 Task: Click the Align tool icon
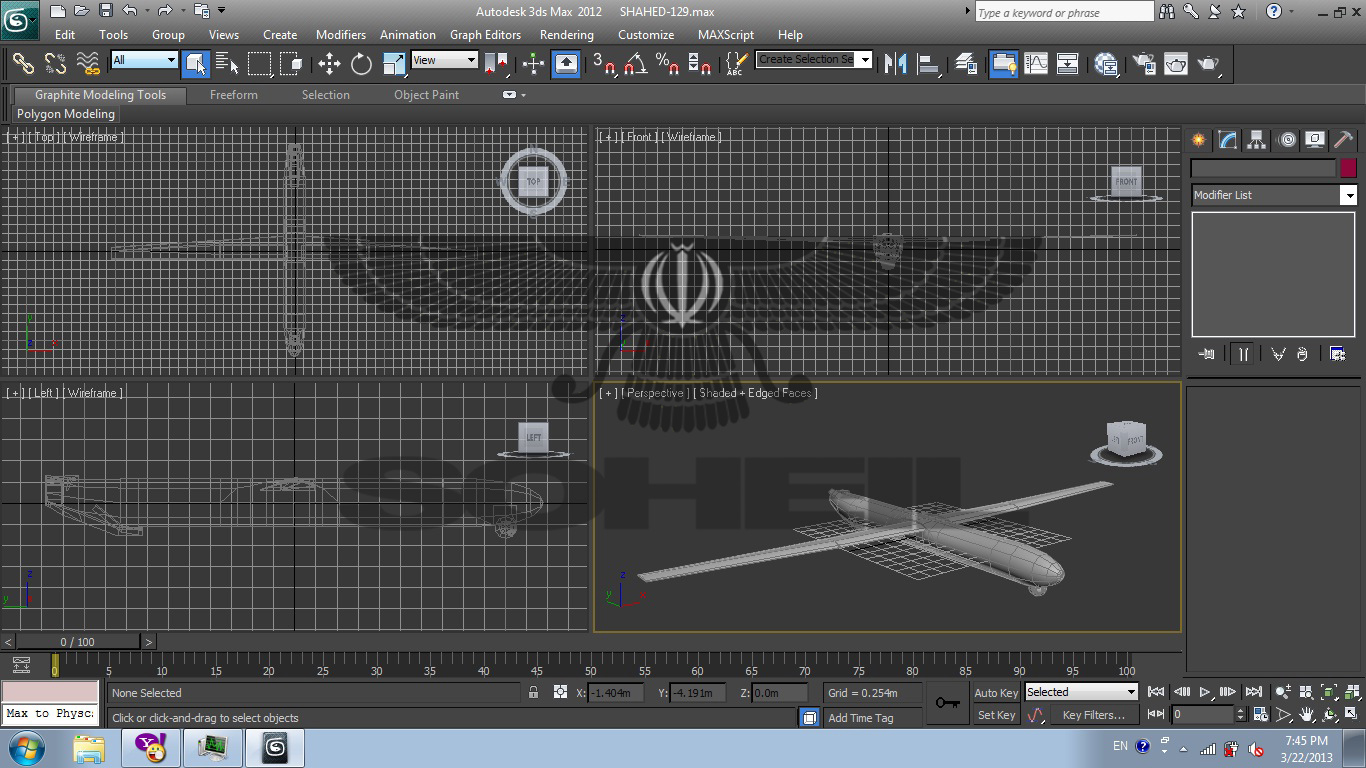[929, 64]
